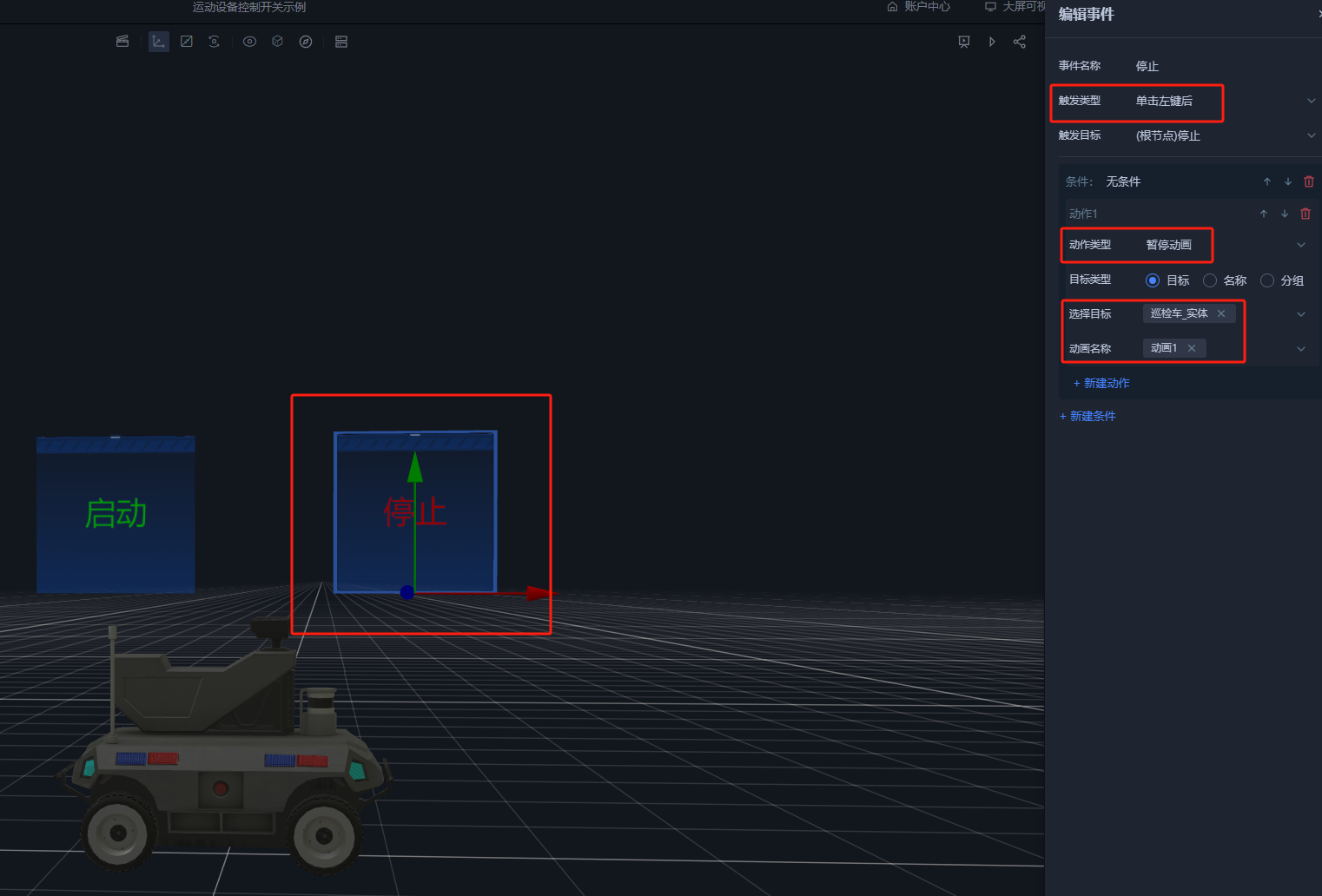
Task: Click the 动作1 header label
Action: (1083, 214)
